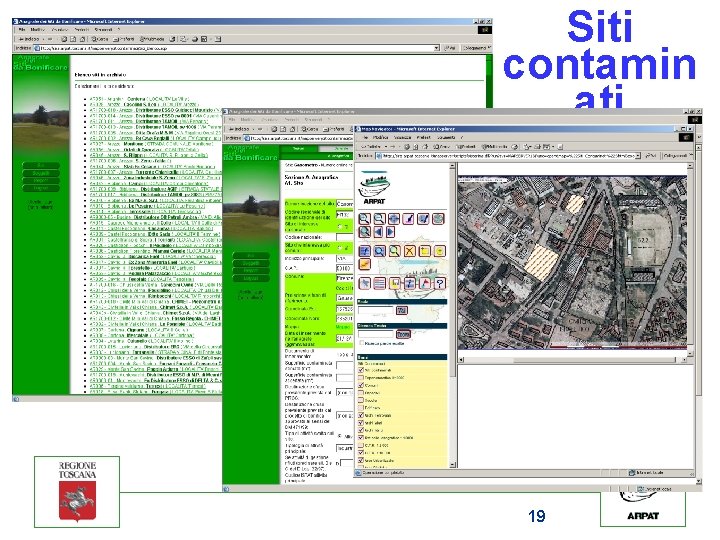
Task: Toggle the checked Comuni layer checkbox
Action: (361, 385)
